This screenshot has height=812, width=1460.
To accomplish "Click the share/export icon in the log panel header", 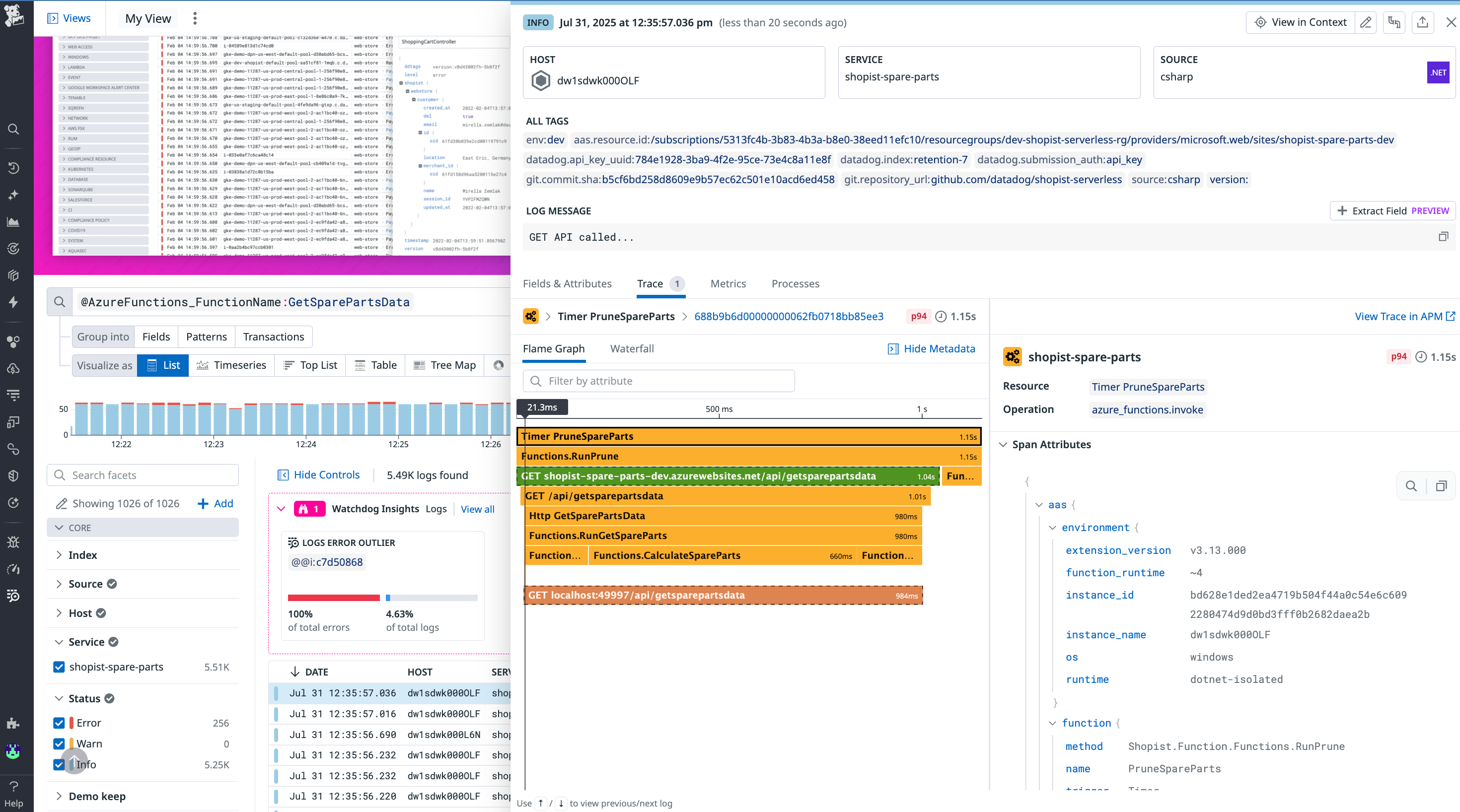I will (x=1423, y=22).
